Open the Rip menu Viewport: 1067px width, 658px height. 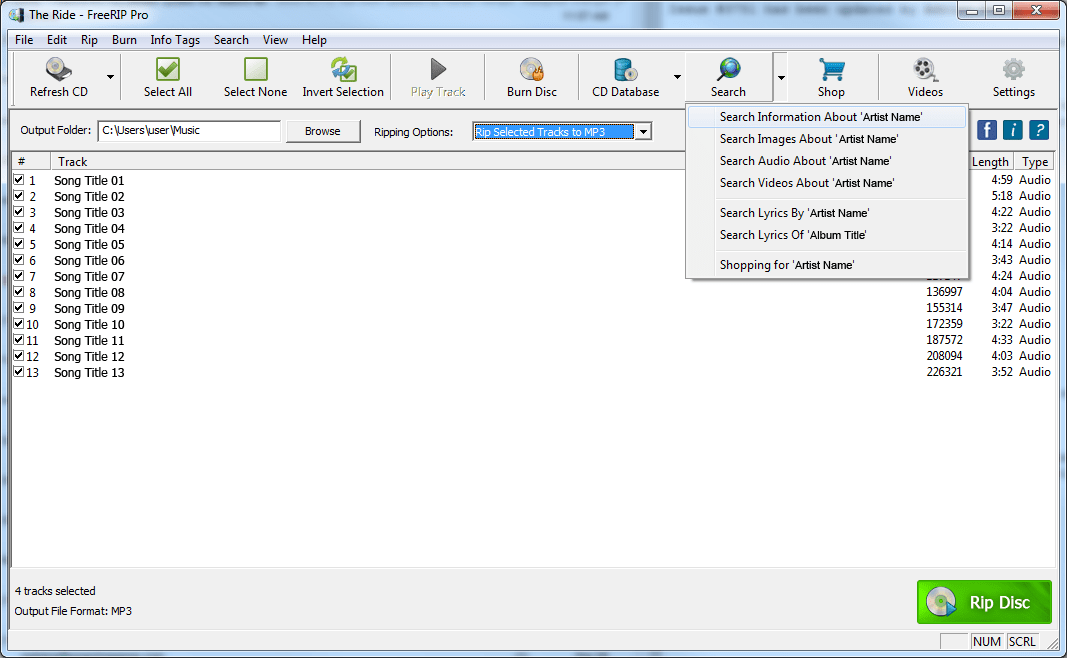click(x=89, y=40)
